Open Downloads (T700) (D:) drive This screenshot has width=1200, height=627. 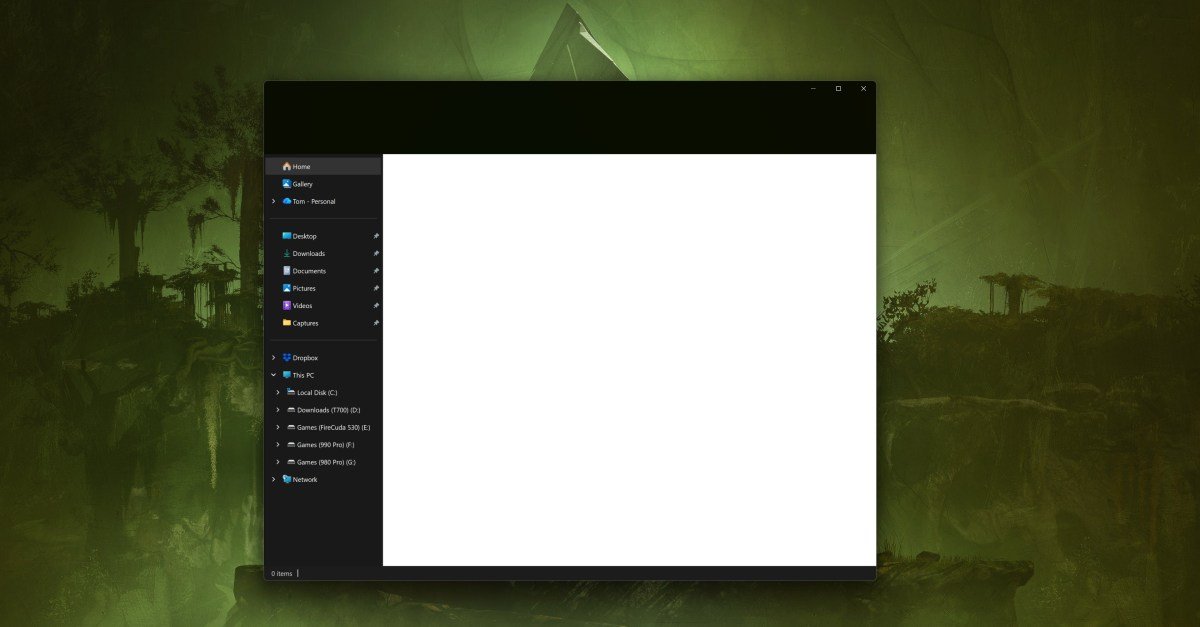pyautogui.click(x=318, y=409)
